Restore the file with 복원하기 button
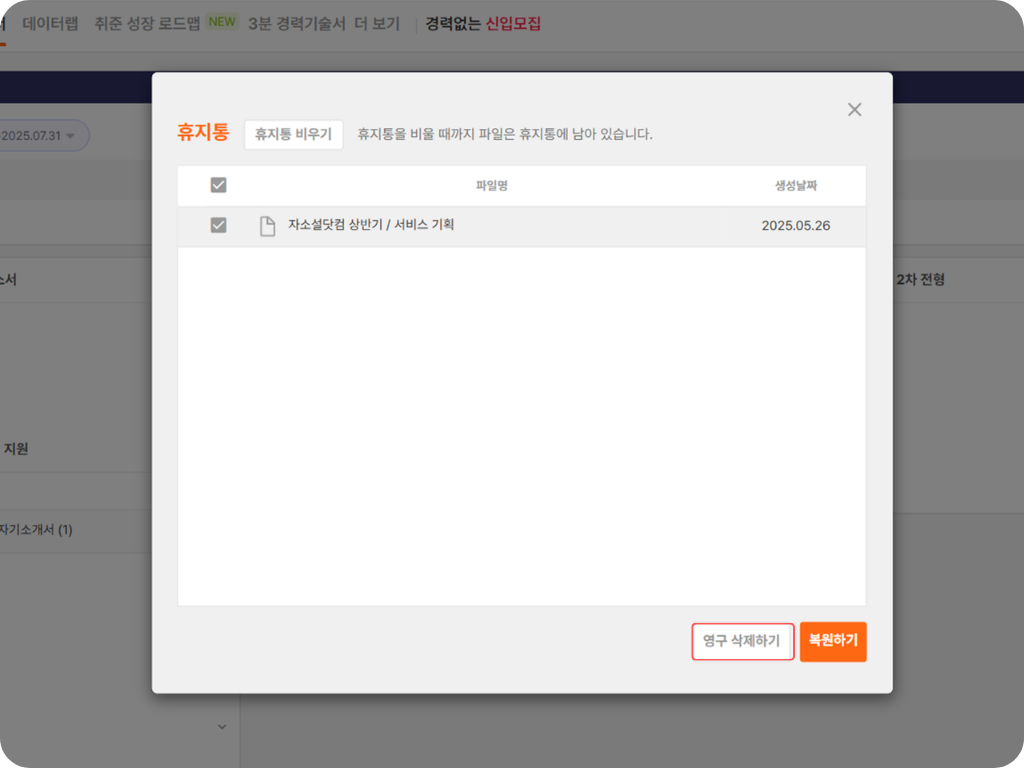The width and height of the screenshot is (1024, 768). pos(833,641)
